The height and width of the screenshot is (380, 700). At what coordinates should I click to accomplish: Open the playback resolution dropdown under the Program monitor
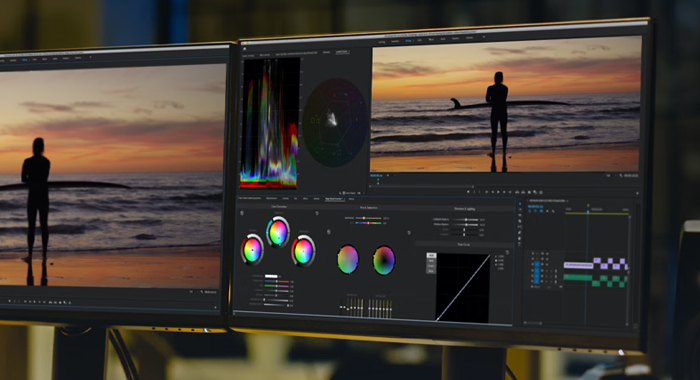point(608,175)
